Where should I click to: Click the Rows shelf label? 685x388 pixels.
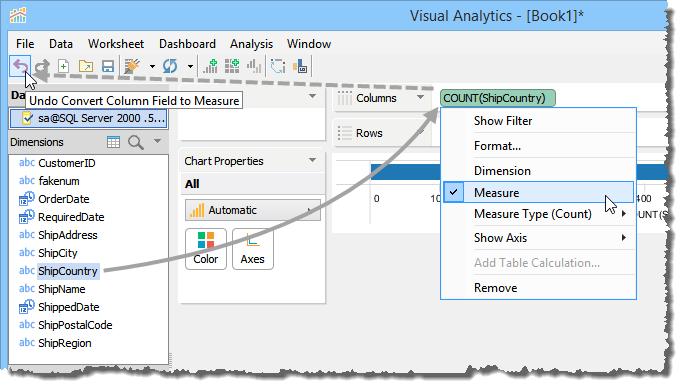pyautogui.click(x=369, y=133)
